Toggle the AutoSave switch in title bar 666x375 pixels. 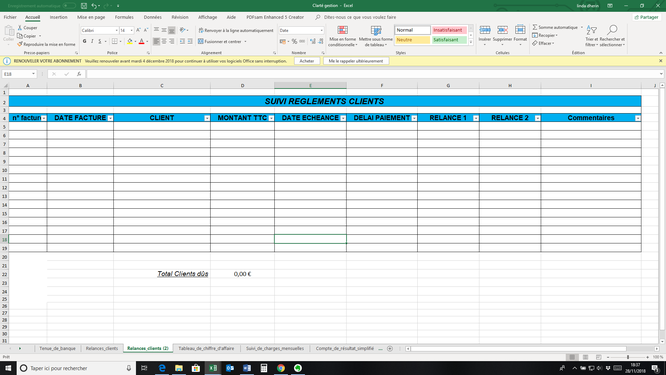click(x=69, y=6)
